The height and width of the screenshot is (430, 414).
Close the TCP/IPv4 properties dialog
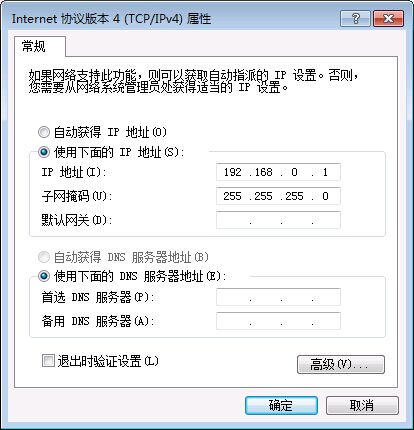pos(388,18)
